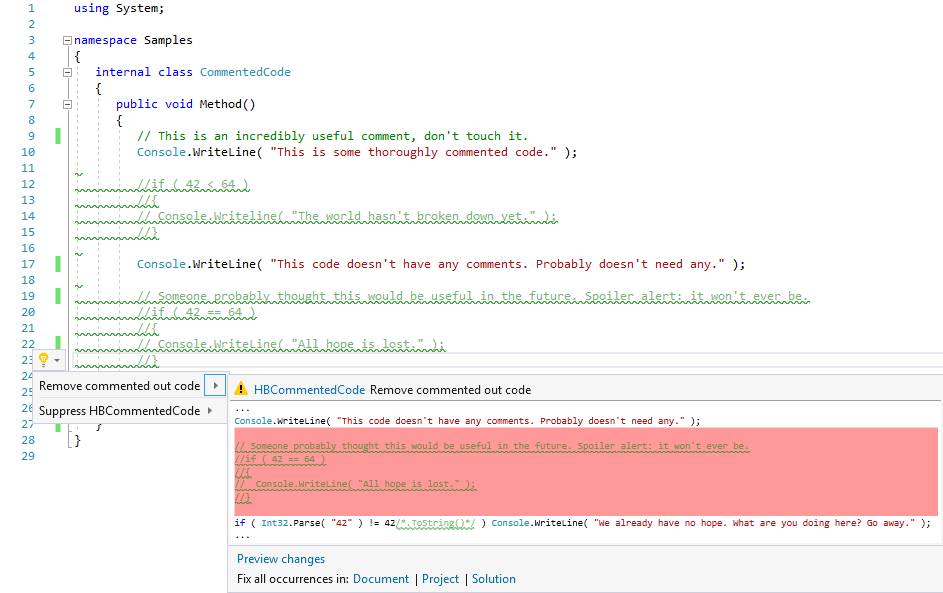Click the '//if ( 42 < 64 )' comment
This screenshot has width=943, height=593.
coord(192,185)
